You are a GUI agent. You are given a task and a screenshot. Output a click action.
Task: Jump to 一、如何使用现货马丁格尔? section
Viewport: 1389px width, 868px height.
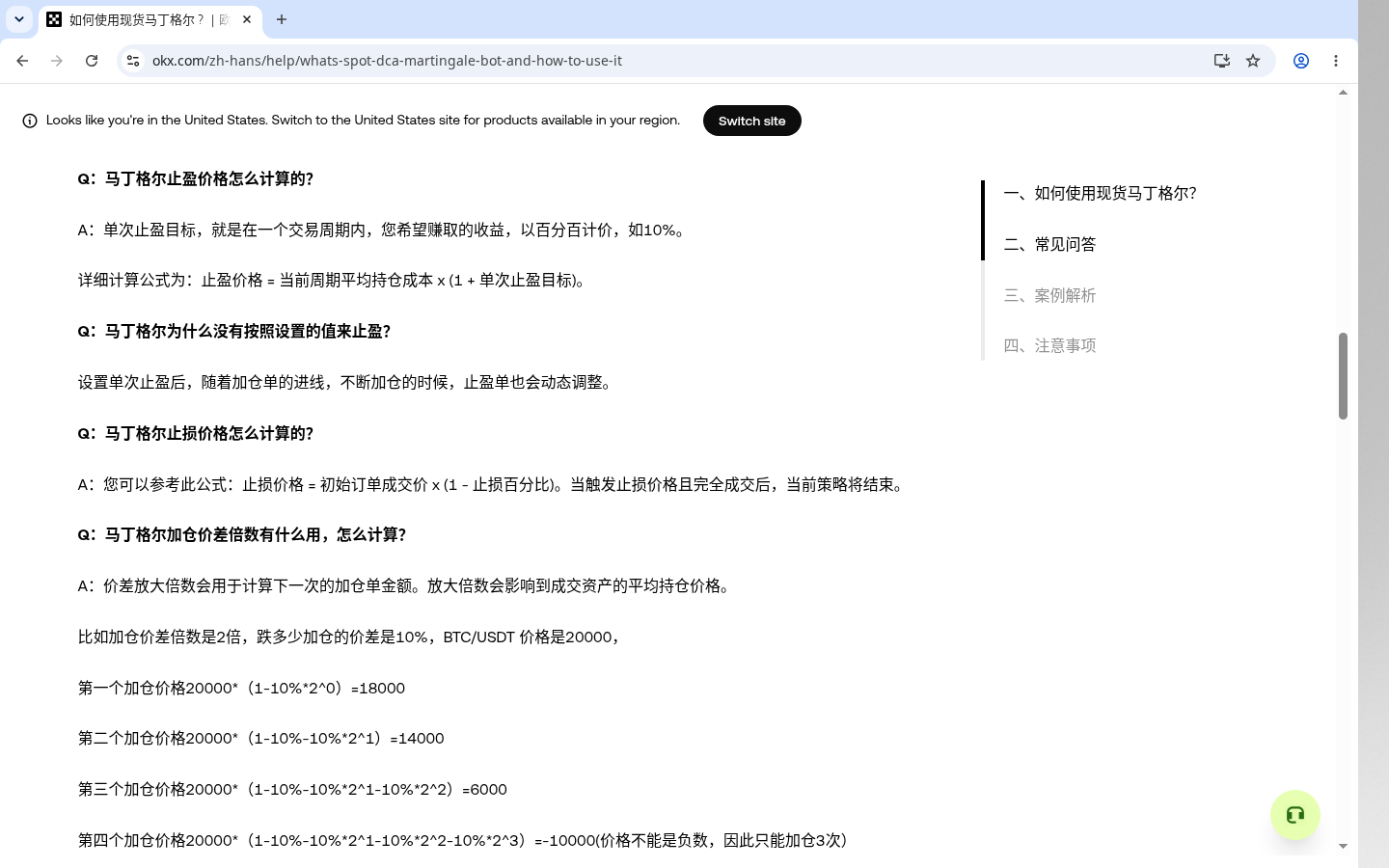point(1101,193)
